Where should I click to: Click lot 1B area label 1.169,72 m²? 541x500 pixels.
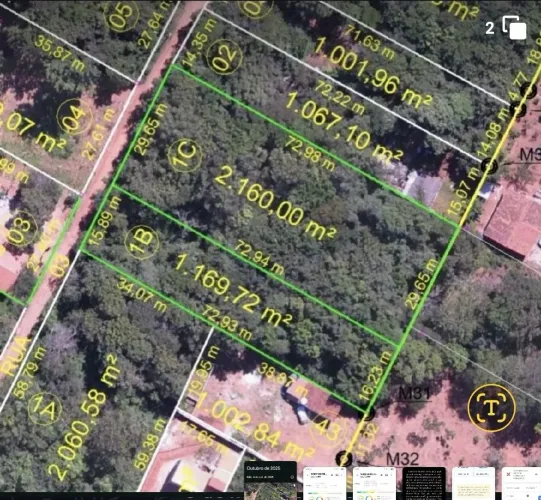(x=234, y=291)
